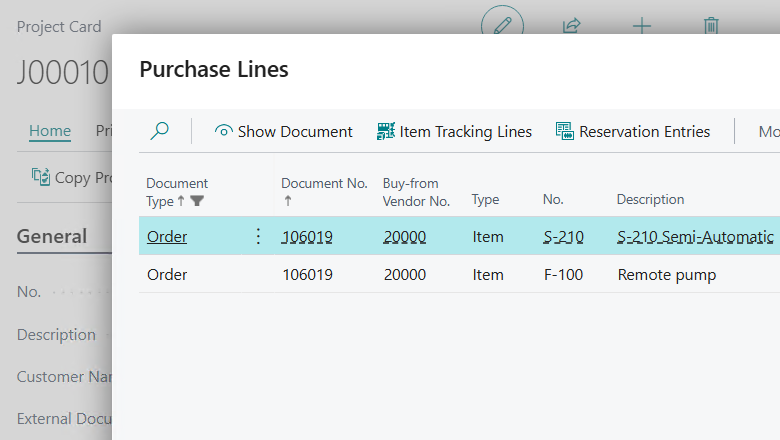Open item S-210 link

564,237
